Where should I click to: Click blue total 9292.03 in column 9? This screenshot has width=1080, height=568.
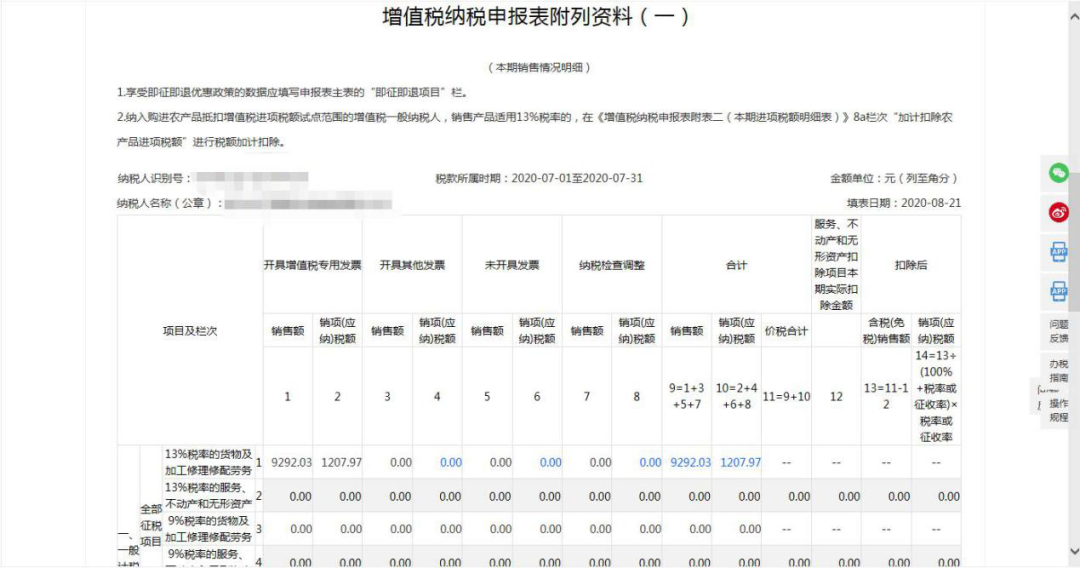(x=690, y=463)
